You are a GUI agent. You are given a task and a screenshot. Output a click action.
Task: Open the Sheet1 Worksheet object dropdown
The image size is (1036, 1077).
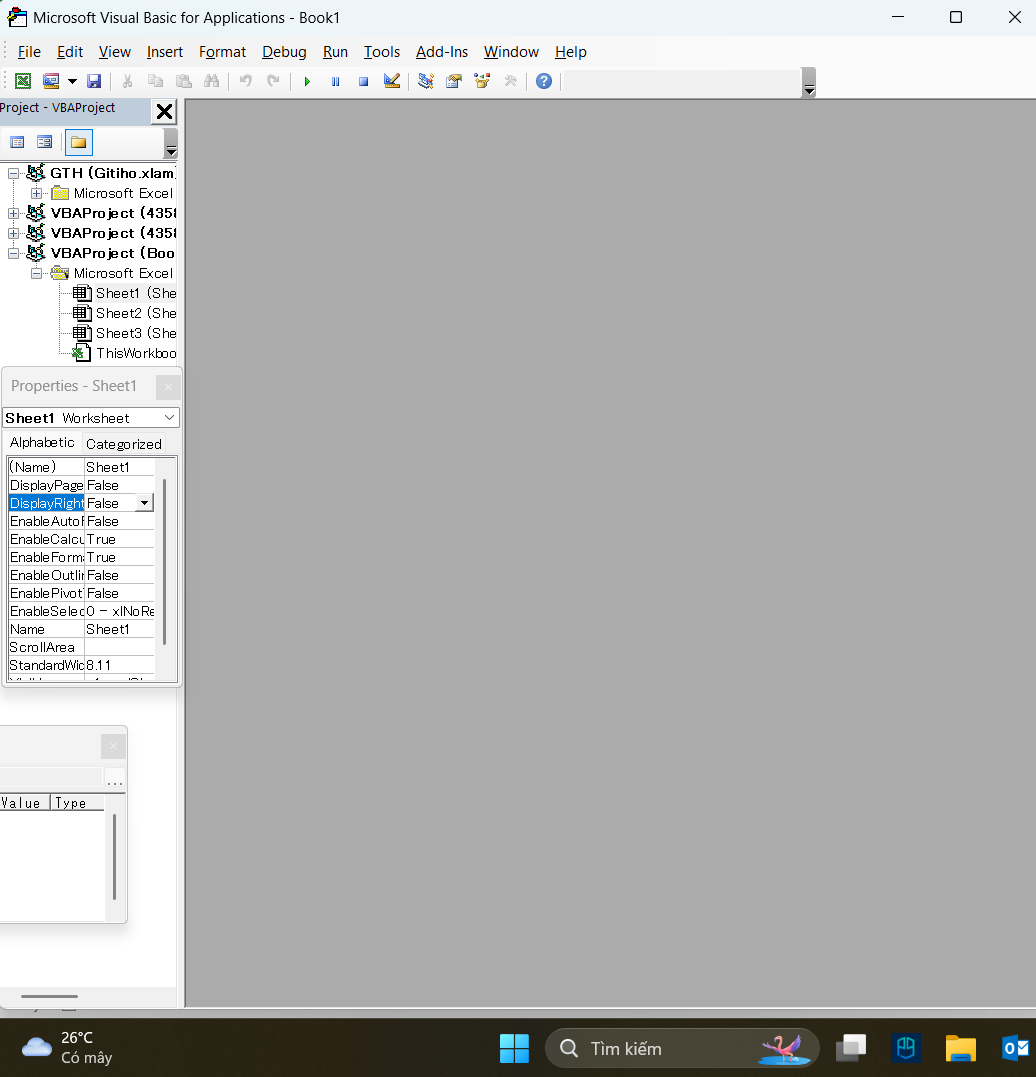[169, 418]
